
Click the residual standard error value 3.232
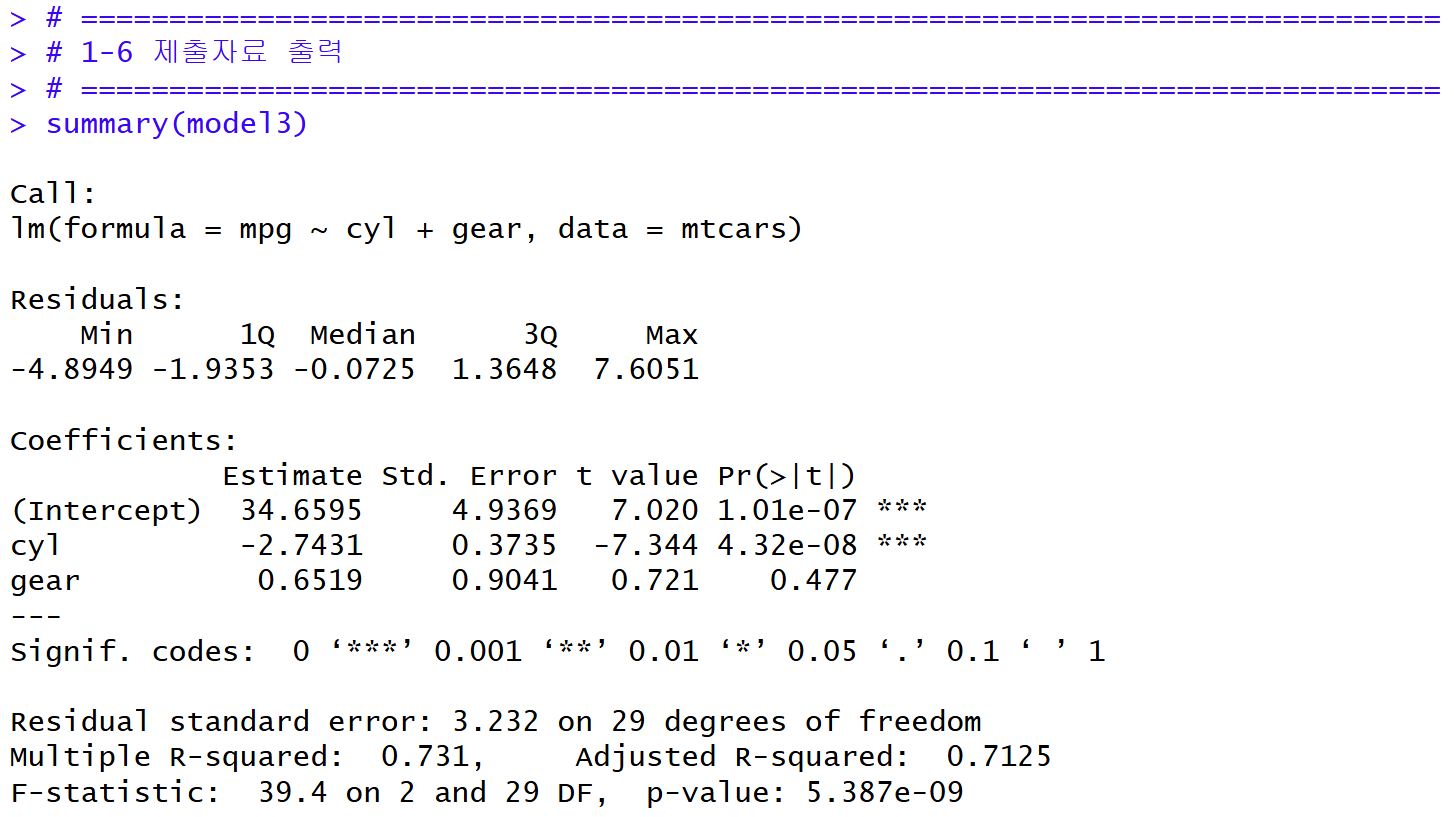495,722
